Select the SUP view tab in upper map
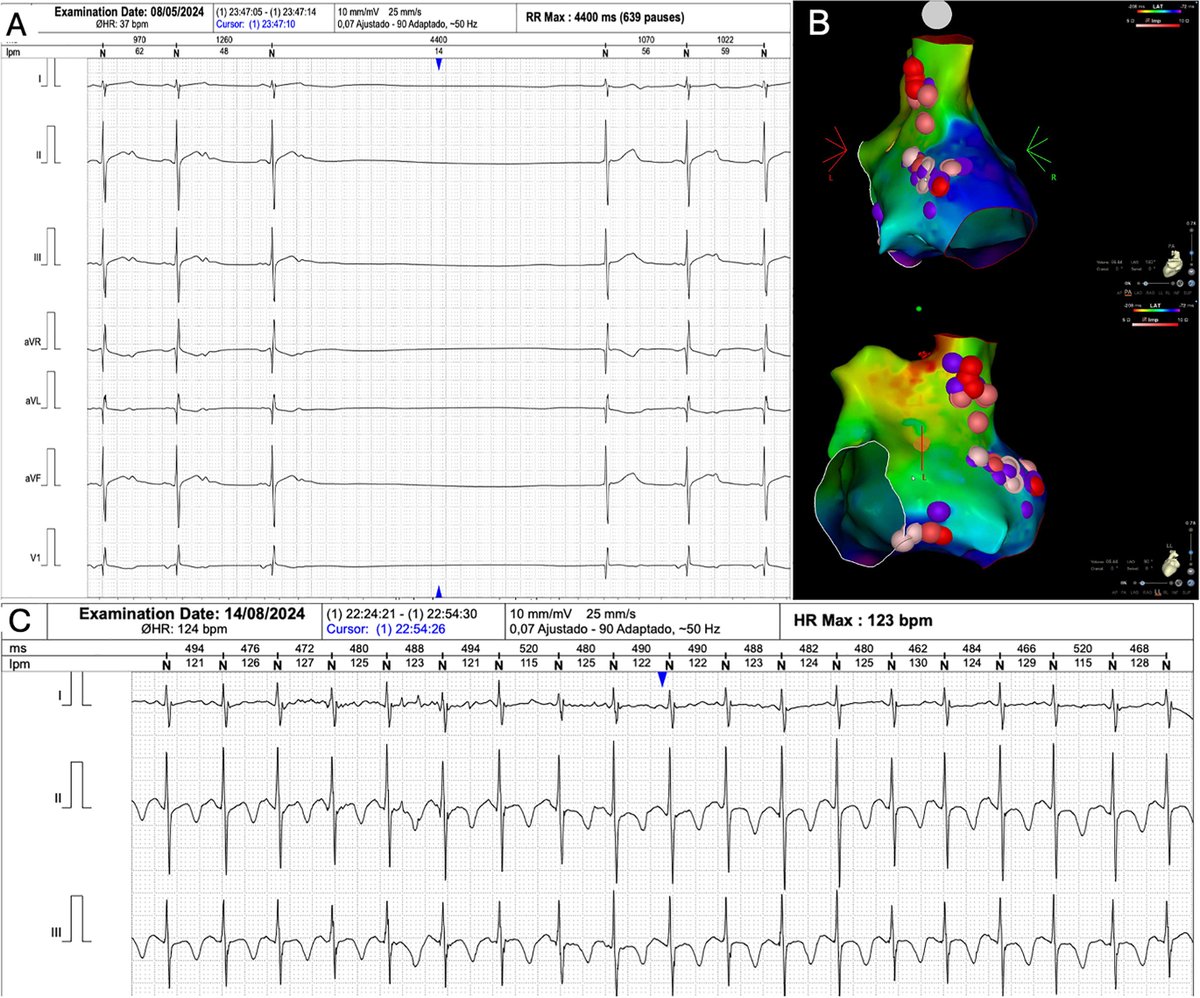 (x=1188, y=293)
